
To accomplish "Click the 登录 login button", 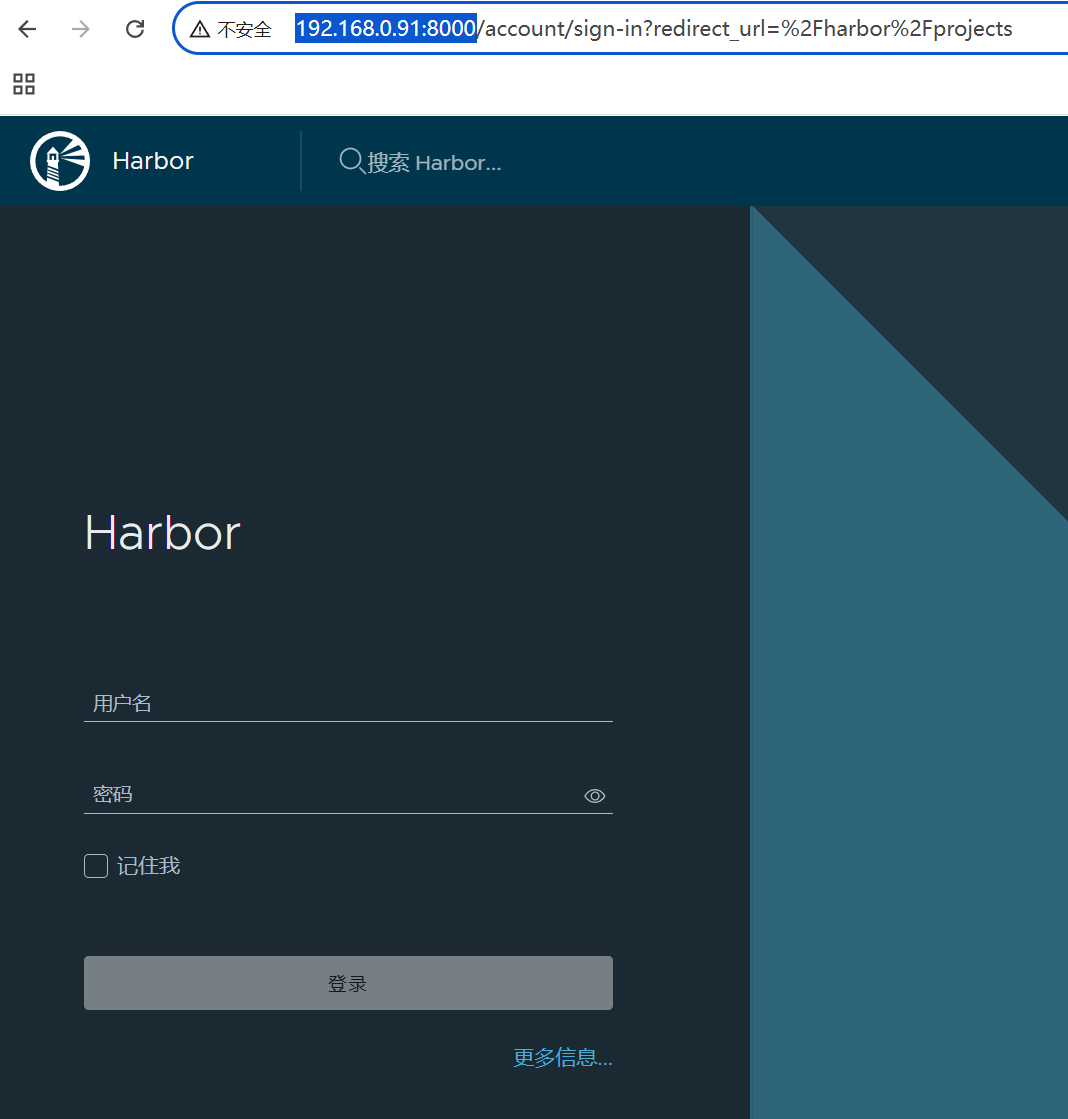I will click(348, 983).
